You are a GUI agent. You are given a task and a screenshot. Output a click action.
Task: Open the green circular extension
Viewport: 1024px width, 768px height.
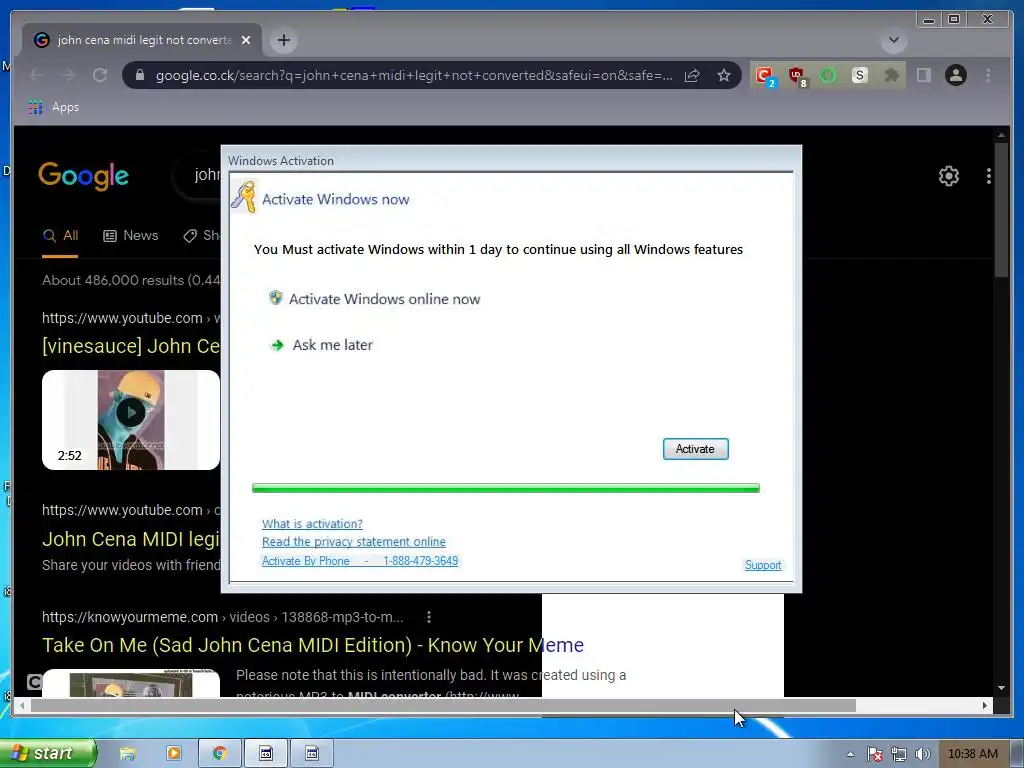click(828, 75)
